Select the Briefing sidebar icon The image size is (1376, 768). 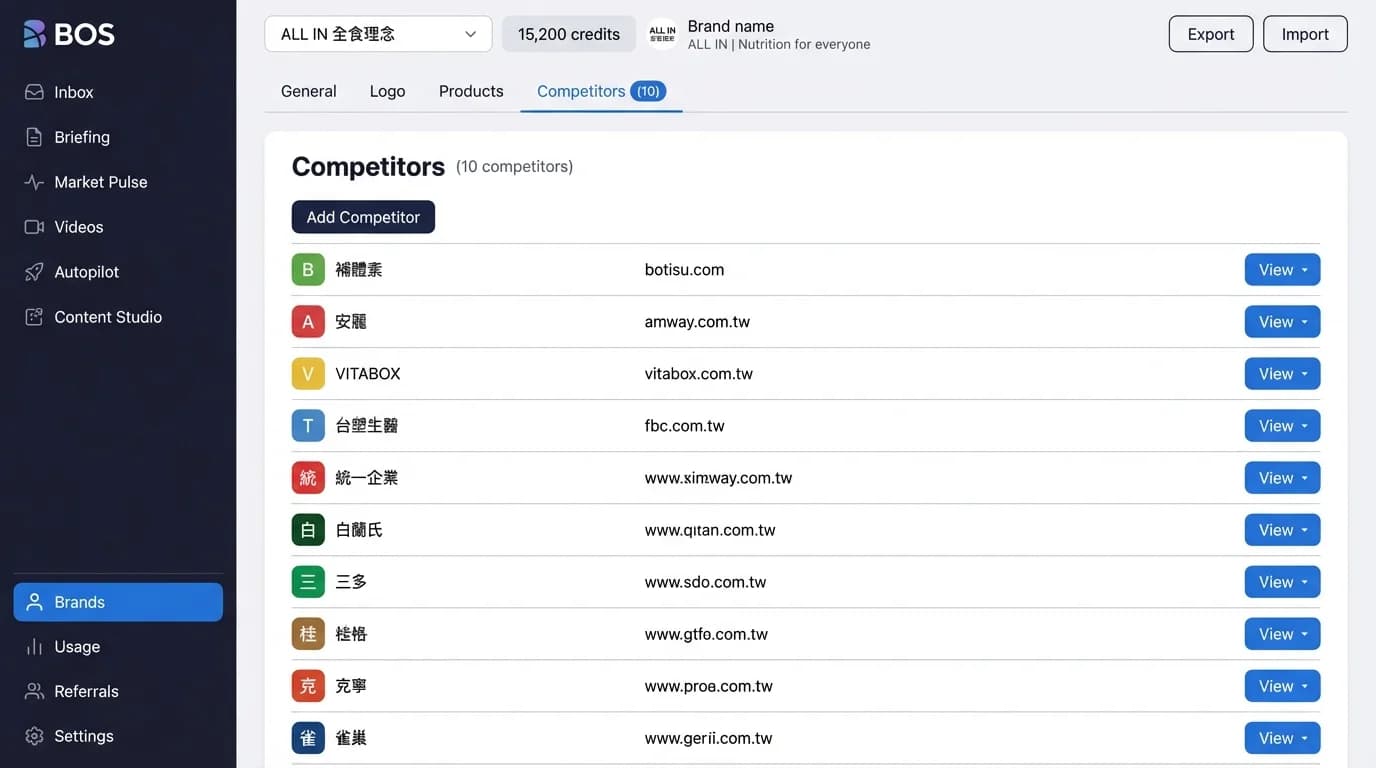pos(35,137)
